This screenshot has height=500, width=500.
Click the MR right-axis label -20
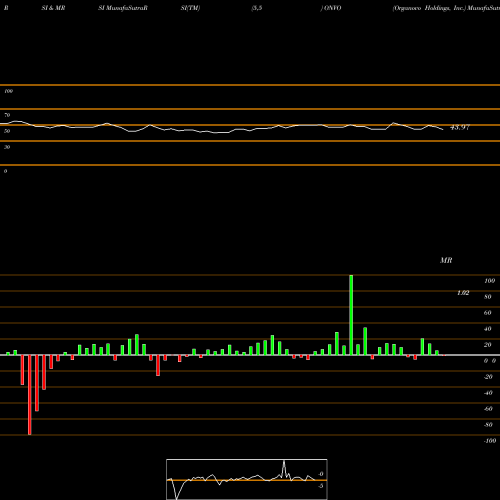488,377
